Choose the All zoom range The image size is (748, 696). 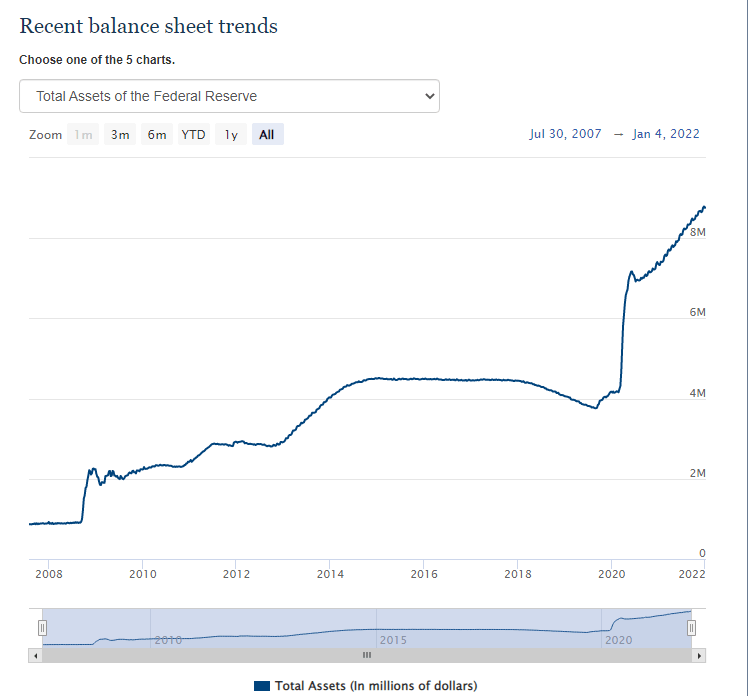pos(267,134)
